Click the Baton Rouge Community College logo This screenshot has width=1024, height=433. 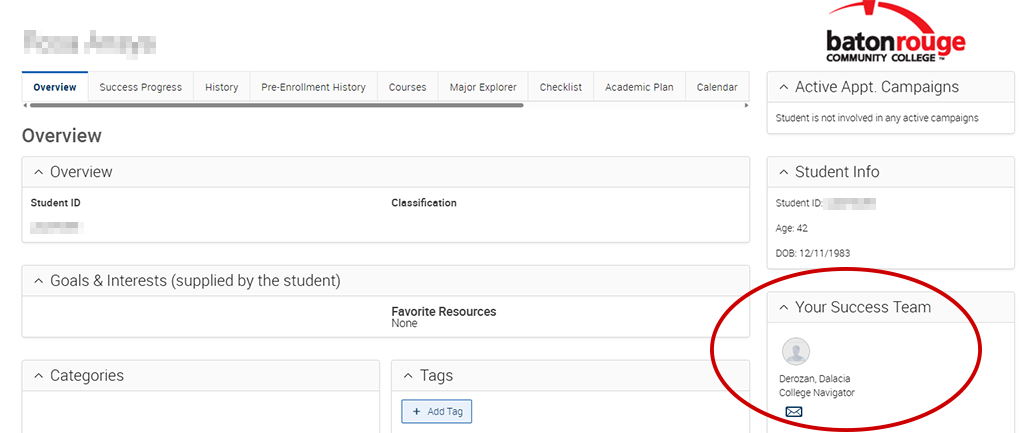(x=895, y=33)
